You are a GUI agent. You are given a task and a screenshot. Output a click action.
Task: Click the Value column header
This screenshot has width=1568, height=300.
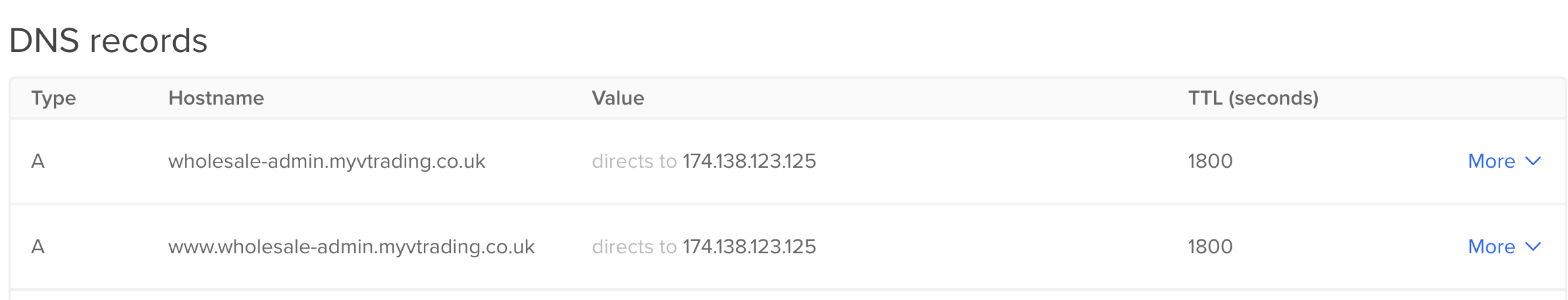pos(617,98)
